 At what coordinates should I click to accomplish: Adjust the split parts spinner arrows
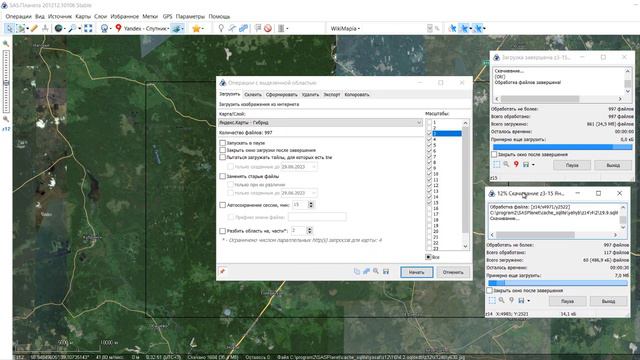309,231
